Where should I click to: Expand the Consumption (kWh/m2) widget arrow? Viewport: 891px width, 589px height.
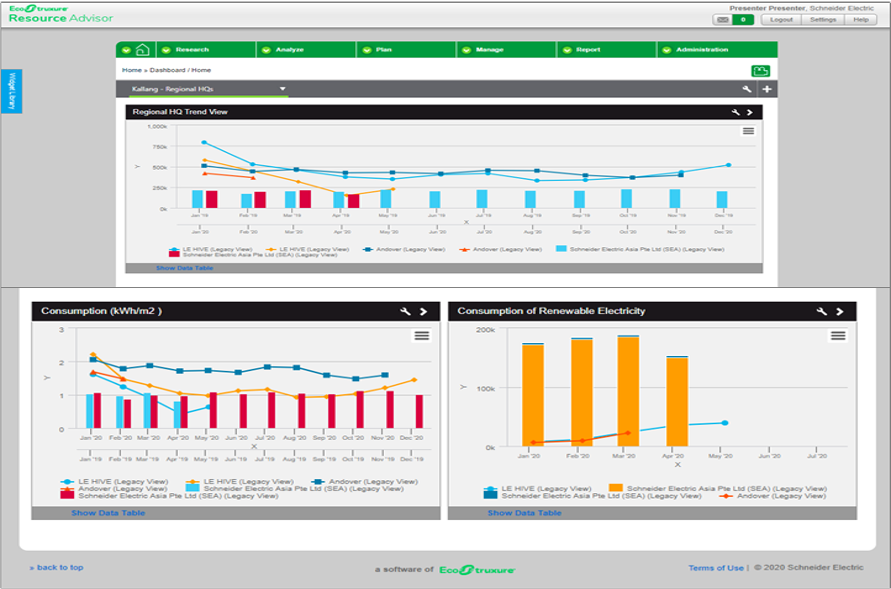(423, 311)
